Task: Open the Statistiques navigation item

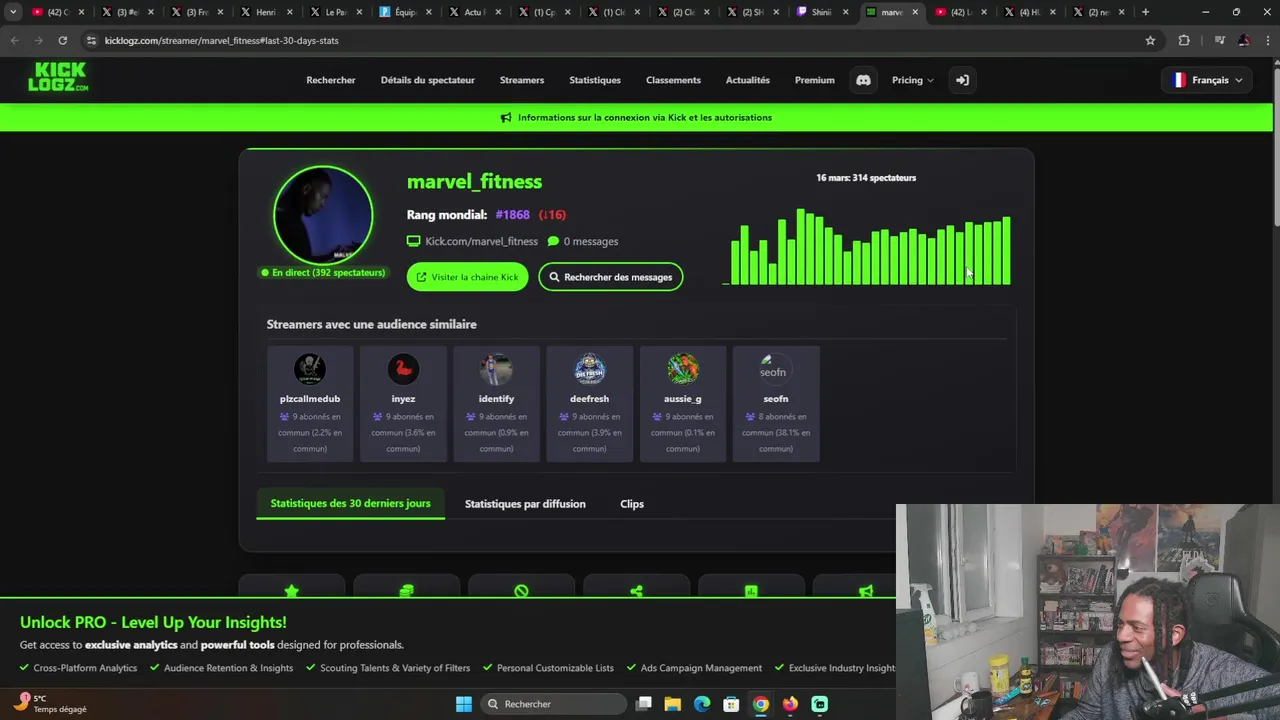Action: pos(595,80)
